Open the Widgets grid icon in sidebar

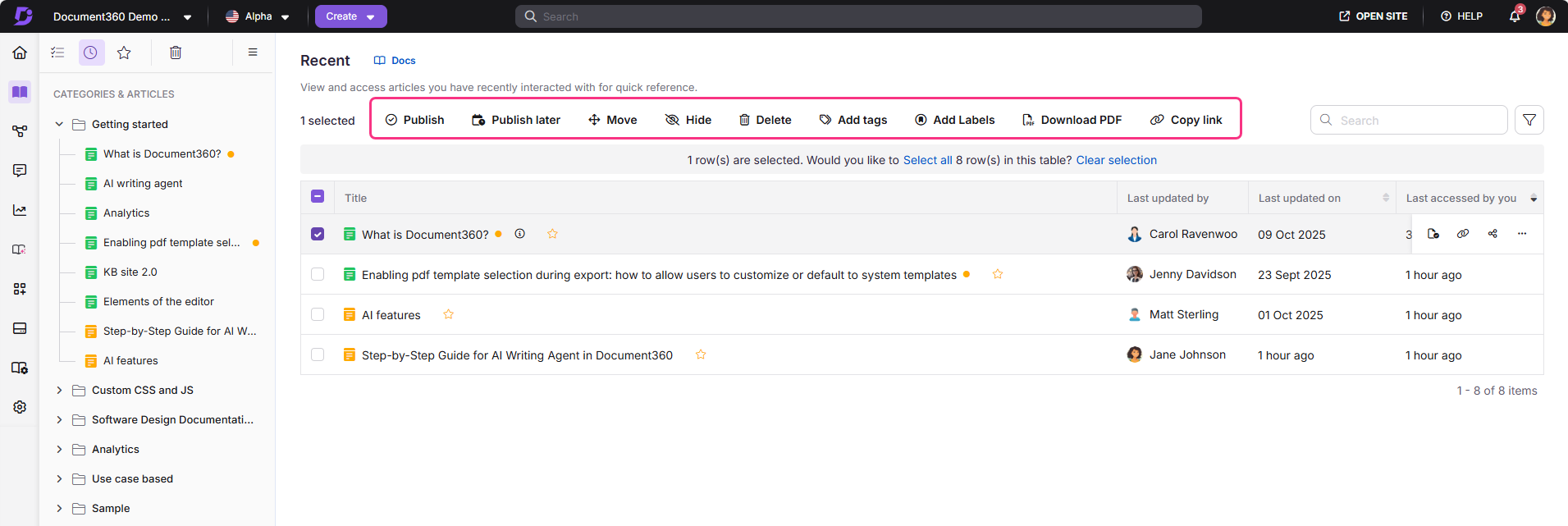(x=20, y=289)
